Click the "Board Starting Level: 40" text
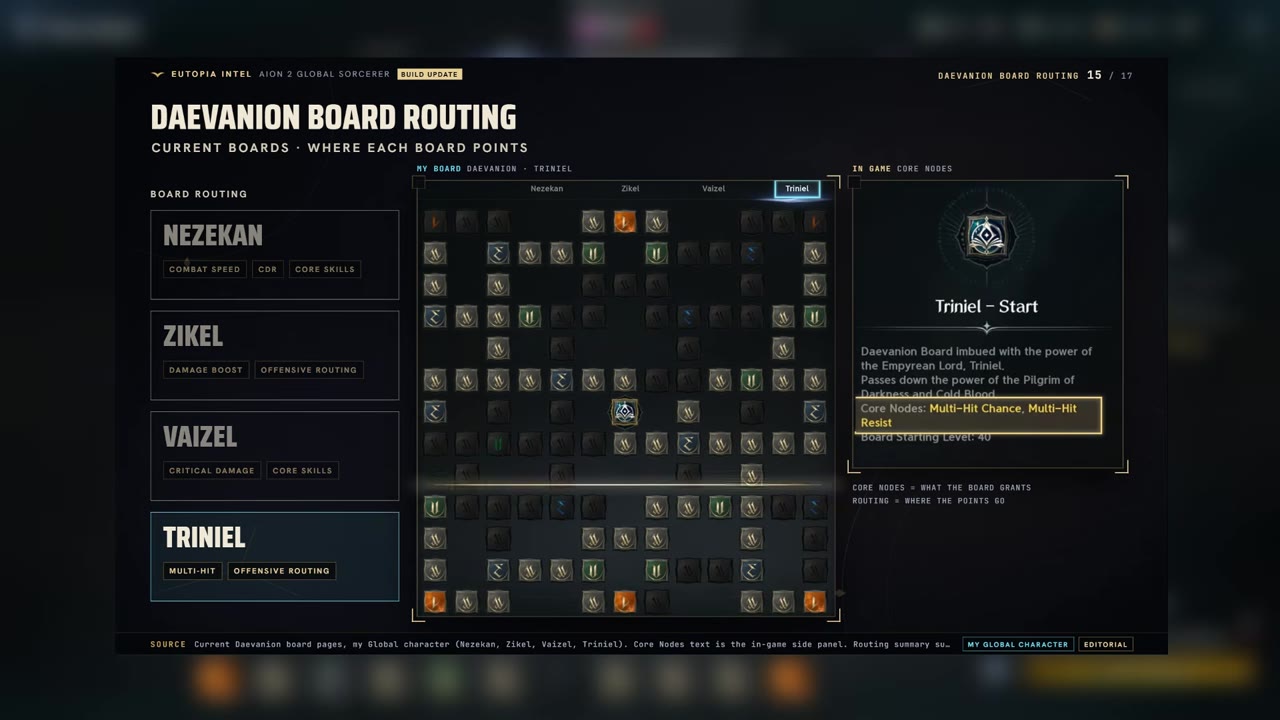Image resolution: width=1280 pixels, height=720 pixels. pos(926,437)
